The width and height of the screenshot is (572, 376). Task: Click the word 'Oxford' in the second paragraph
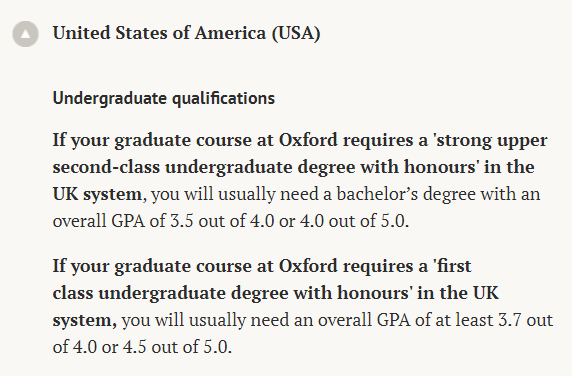(x=308, y=266)
